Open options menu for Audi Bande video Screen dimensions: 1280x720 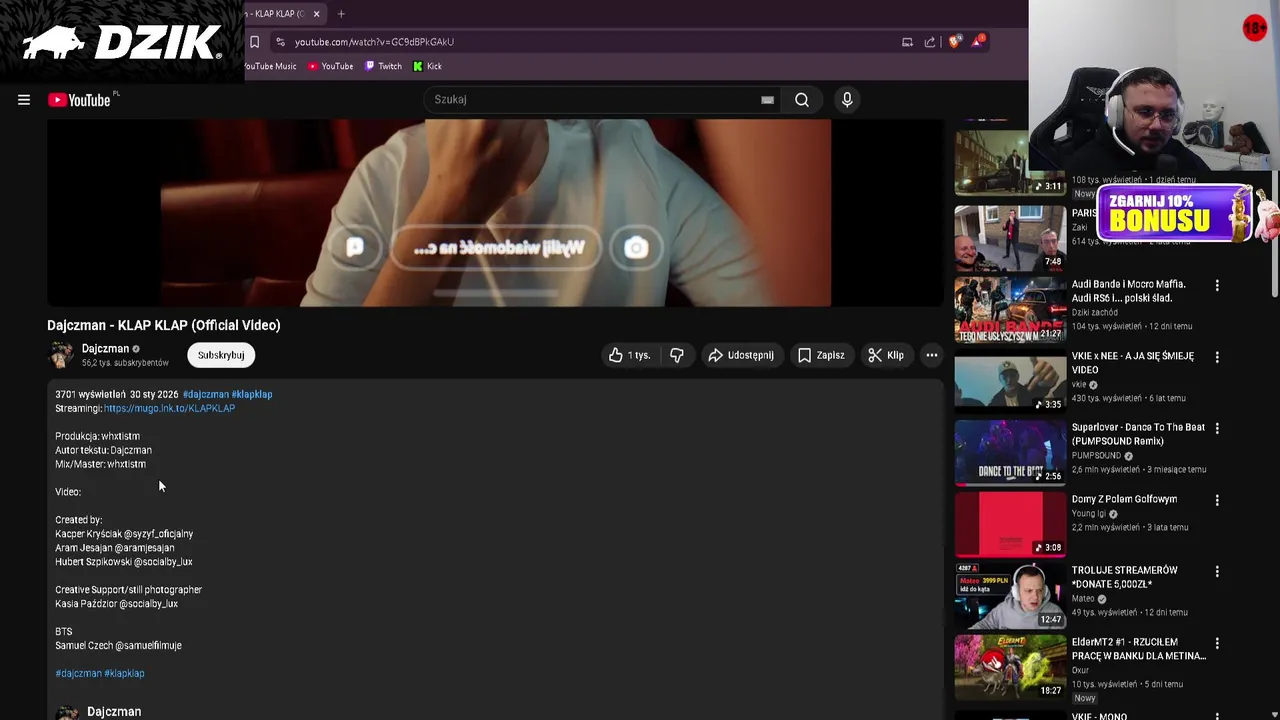(x=1217, y=286)
